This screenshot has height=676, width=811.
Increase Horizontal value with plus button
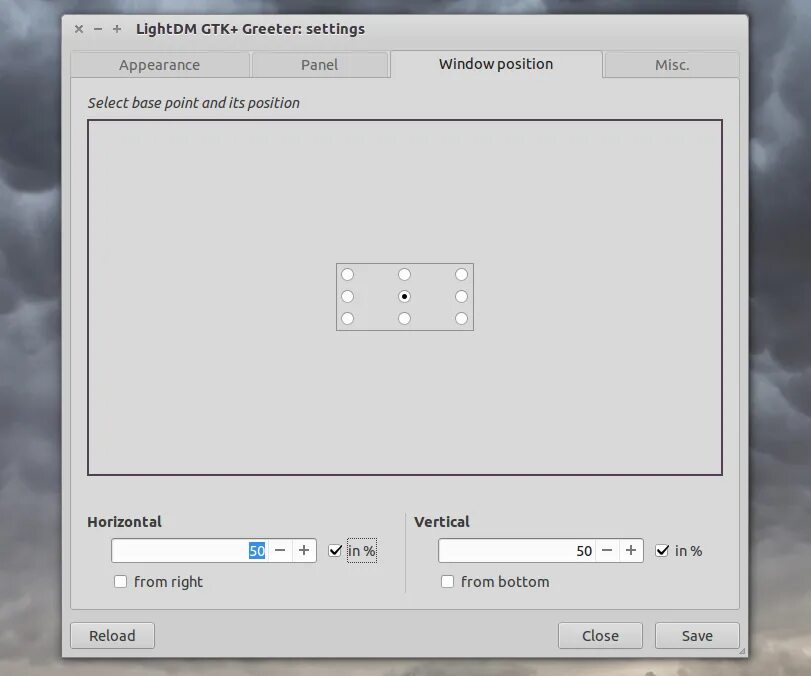(x=304, y=550)
